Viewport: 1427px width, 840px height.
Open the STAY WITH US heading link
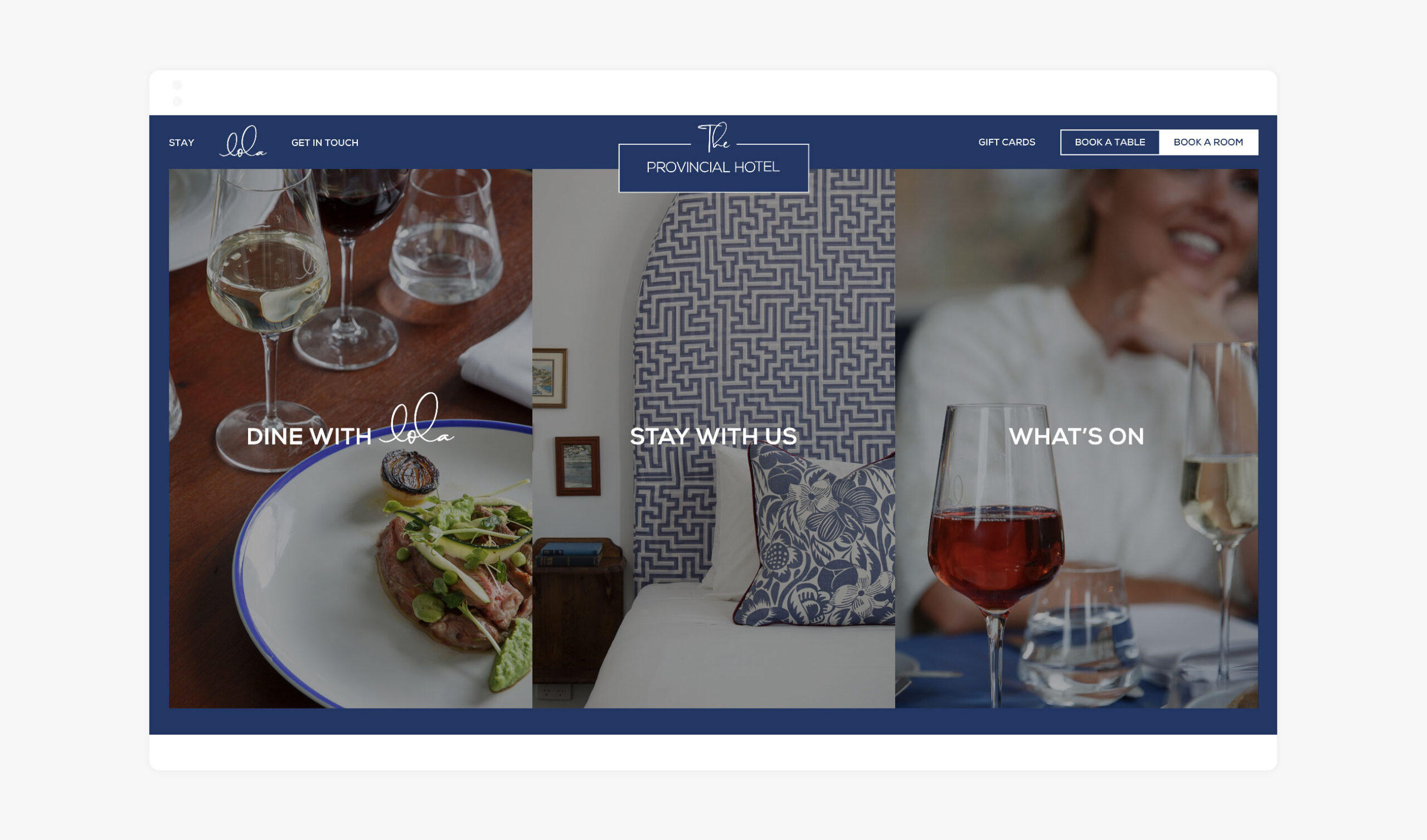point(713,436)
